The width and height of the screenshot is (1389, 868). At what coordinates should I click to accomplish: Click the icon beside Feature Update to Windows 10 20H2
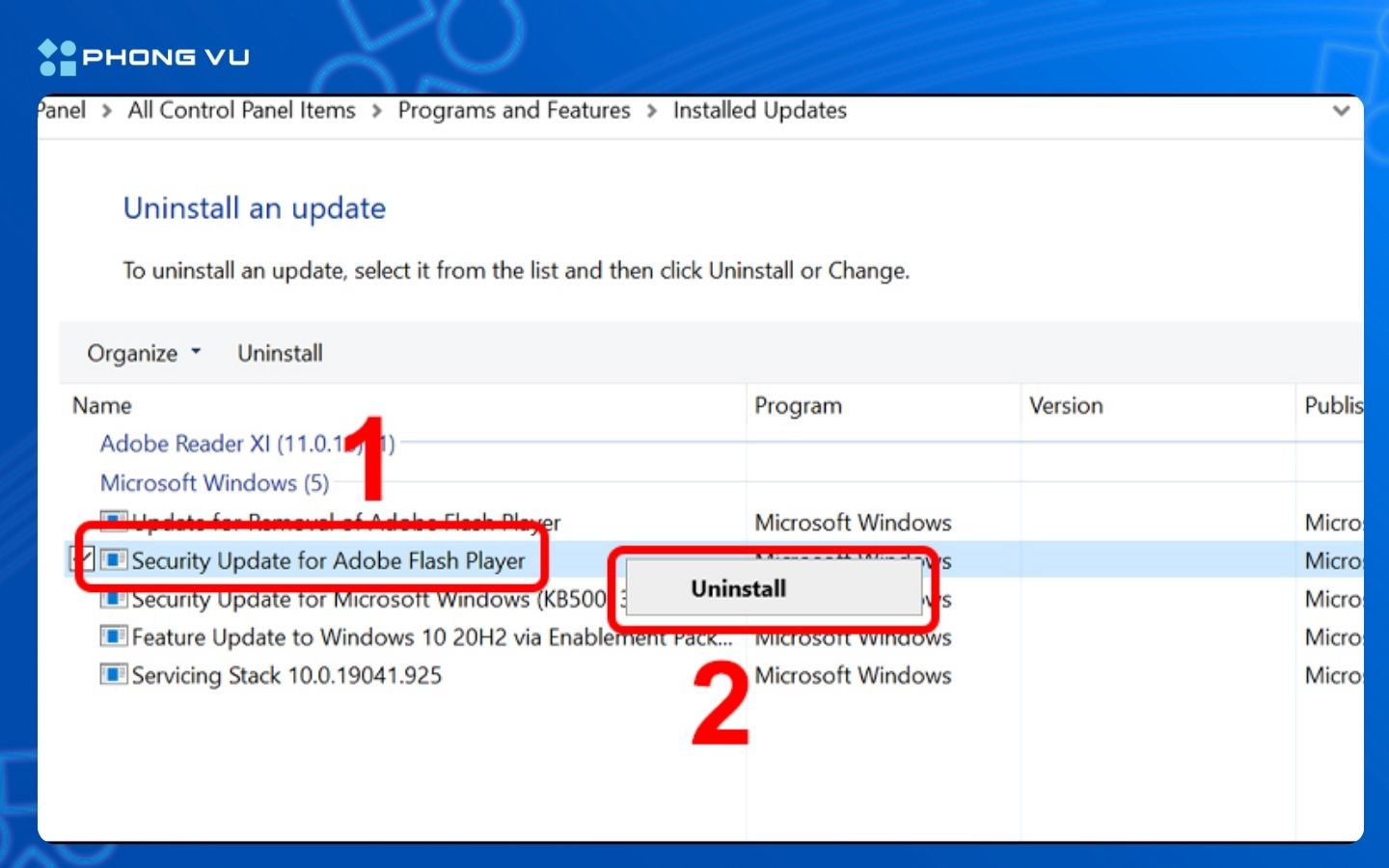pyautogui.click(x=113, y=637)
